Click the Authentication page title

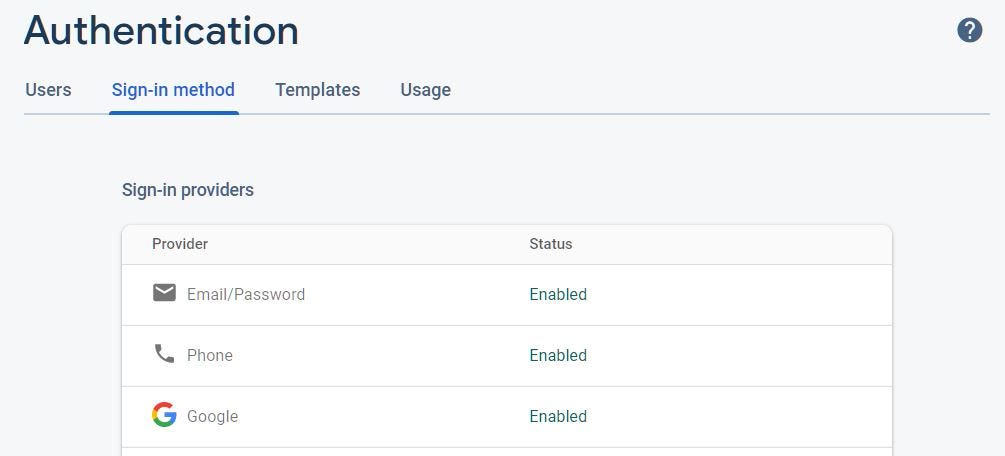point(162,30)
